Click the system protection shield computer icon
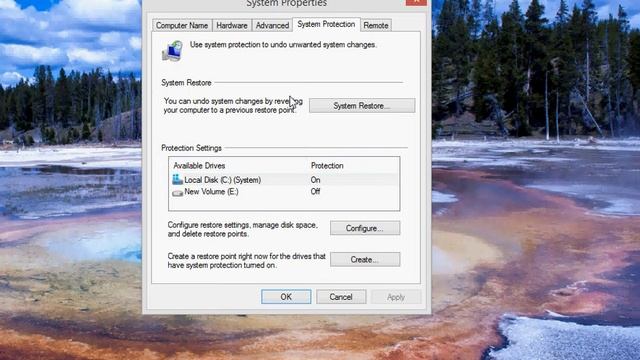 click(x=172, y=51)
